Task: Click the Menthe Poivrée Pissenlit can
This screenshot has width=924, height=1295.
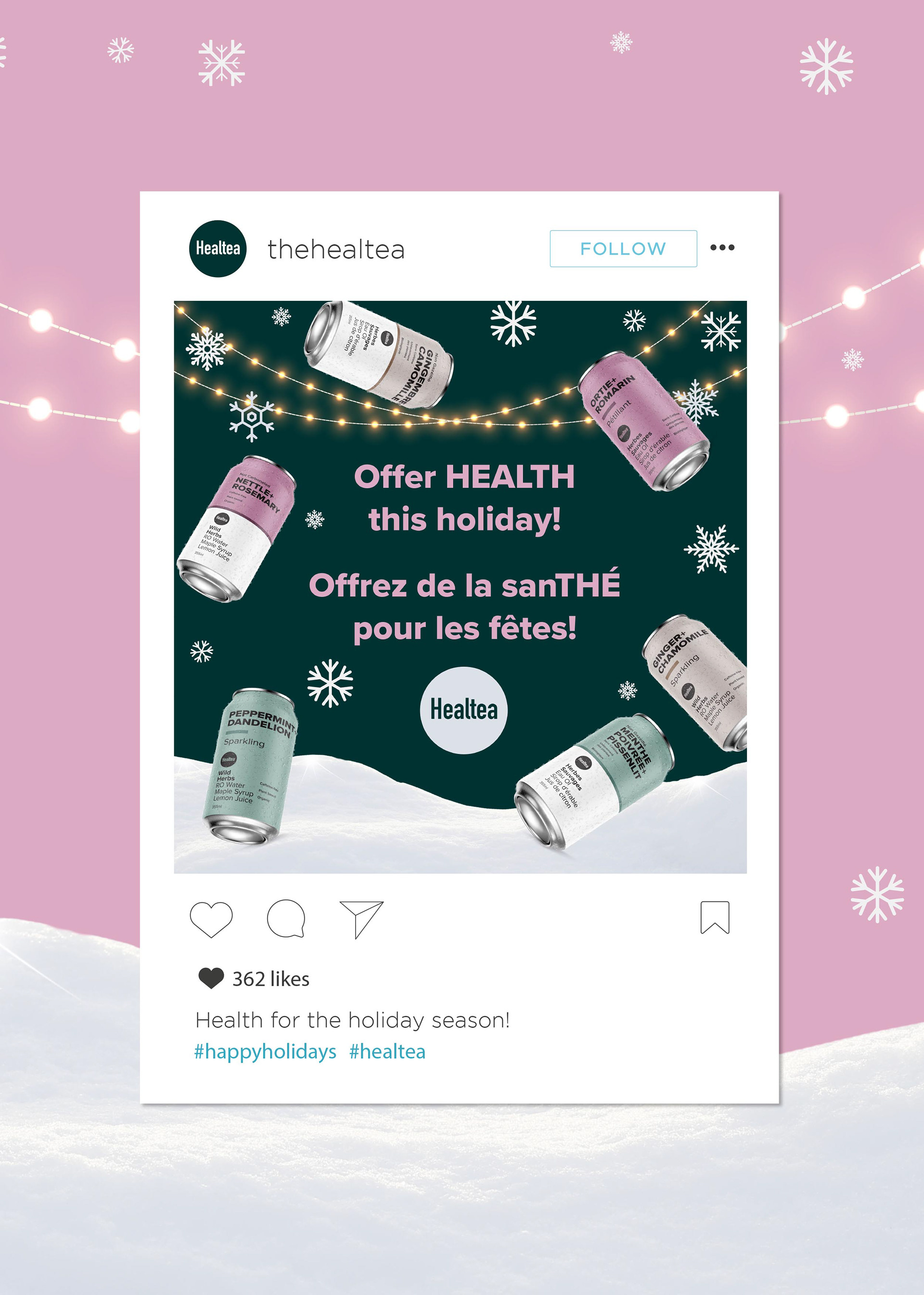Action: pos(594,782)
